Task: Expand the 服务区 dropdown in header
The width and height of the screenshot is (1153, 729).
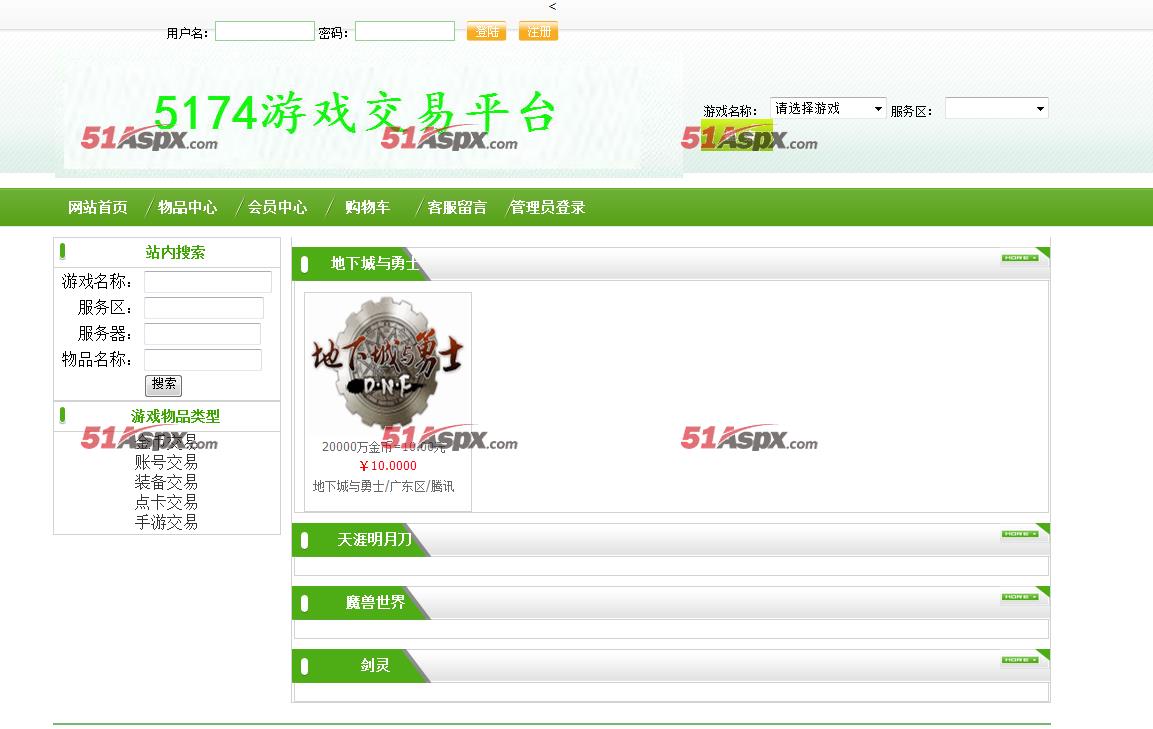Action: (996, 108)
